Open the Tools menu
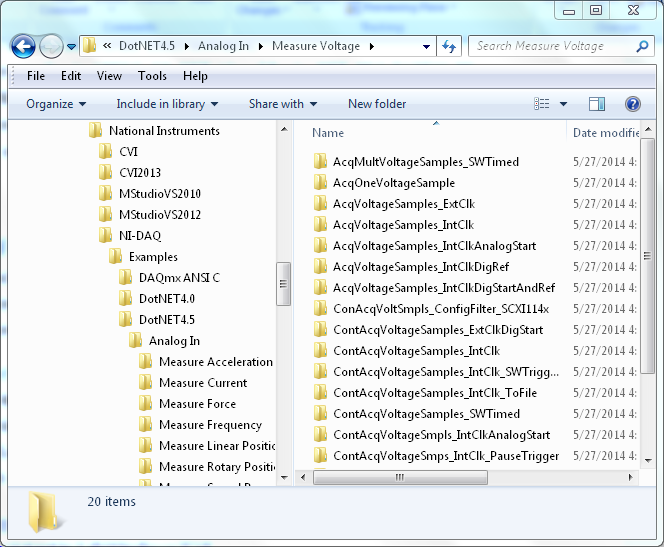The height and width of the screenshot is (547, 664). pos(152,76)
